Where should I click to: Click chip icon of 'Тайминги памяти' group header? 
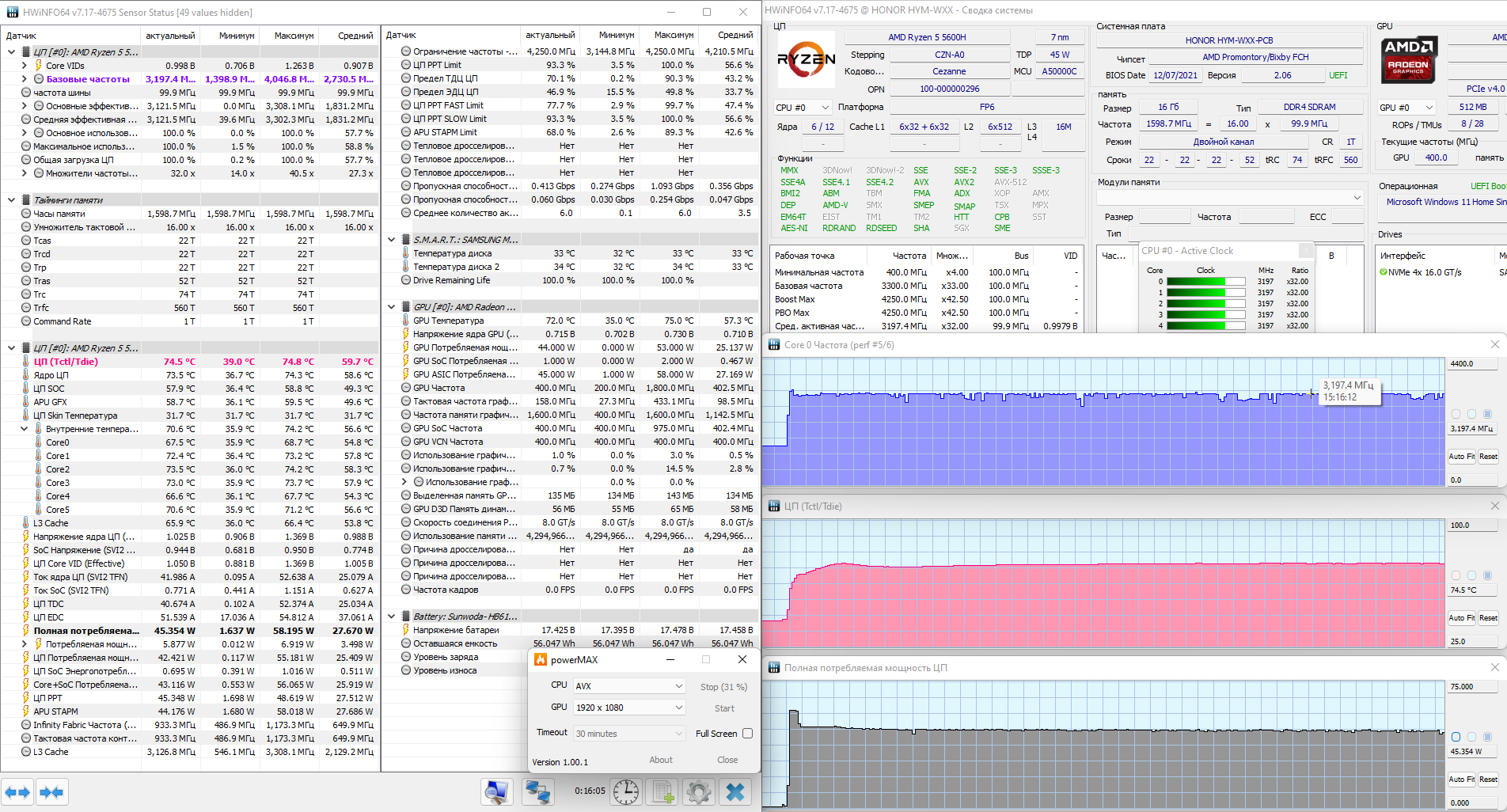(x=26, y=200)
